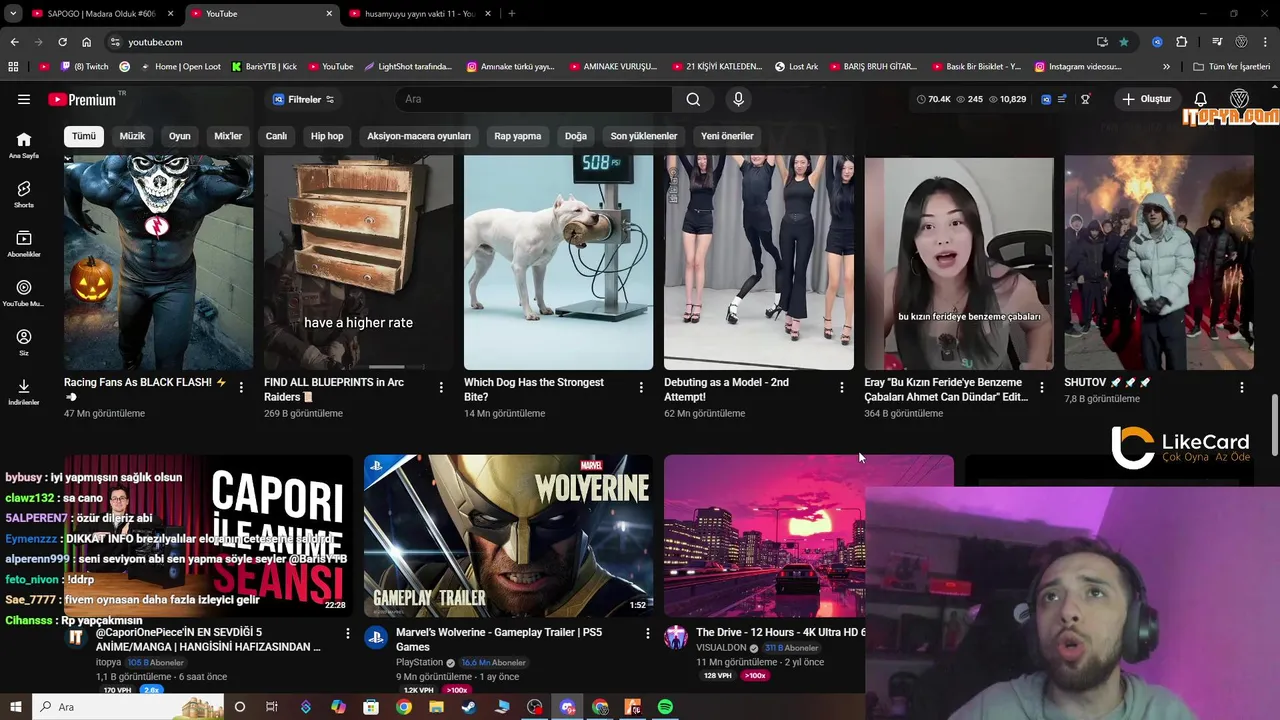Select the Müzik filter chip
This screenshot has width=1280, height=720.
pyautogui.click(x=132, y=136)
